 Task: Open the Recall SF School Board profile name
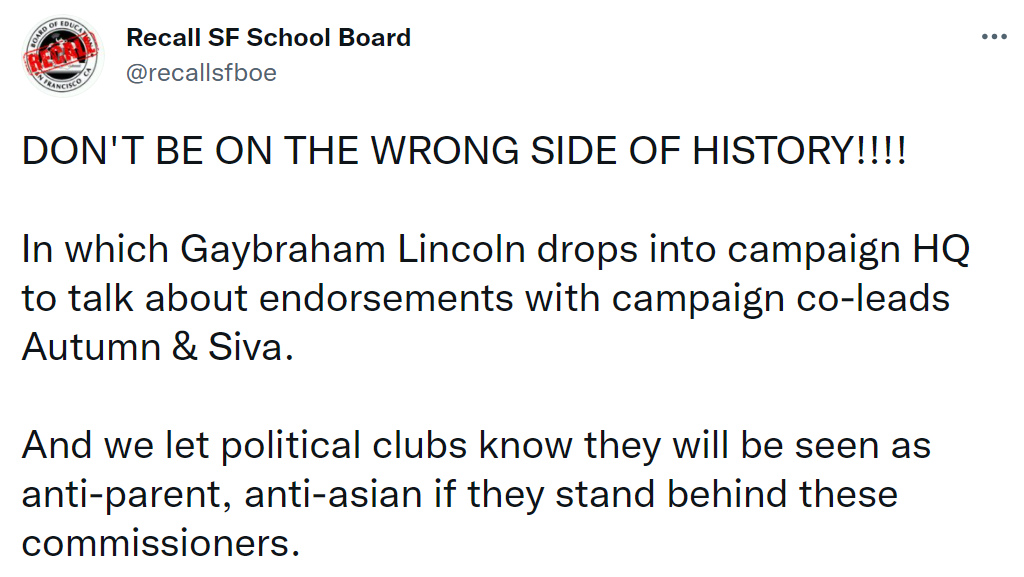(x=268, y=38)
